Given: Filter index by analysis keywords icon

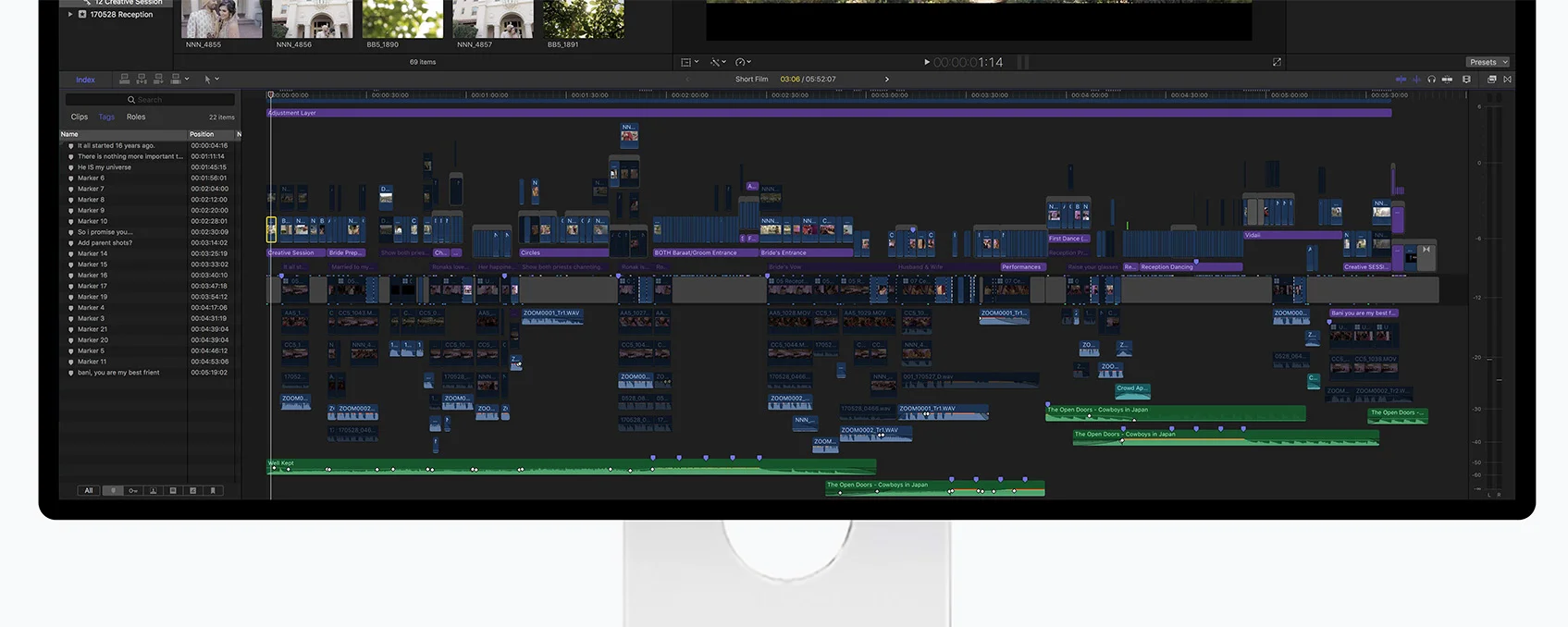Looking at the screenshot, I should tap(153, 491).
